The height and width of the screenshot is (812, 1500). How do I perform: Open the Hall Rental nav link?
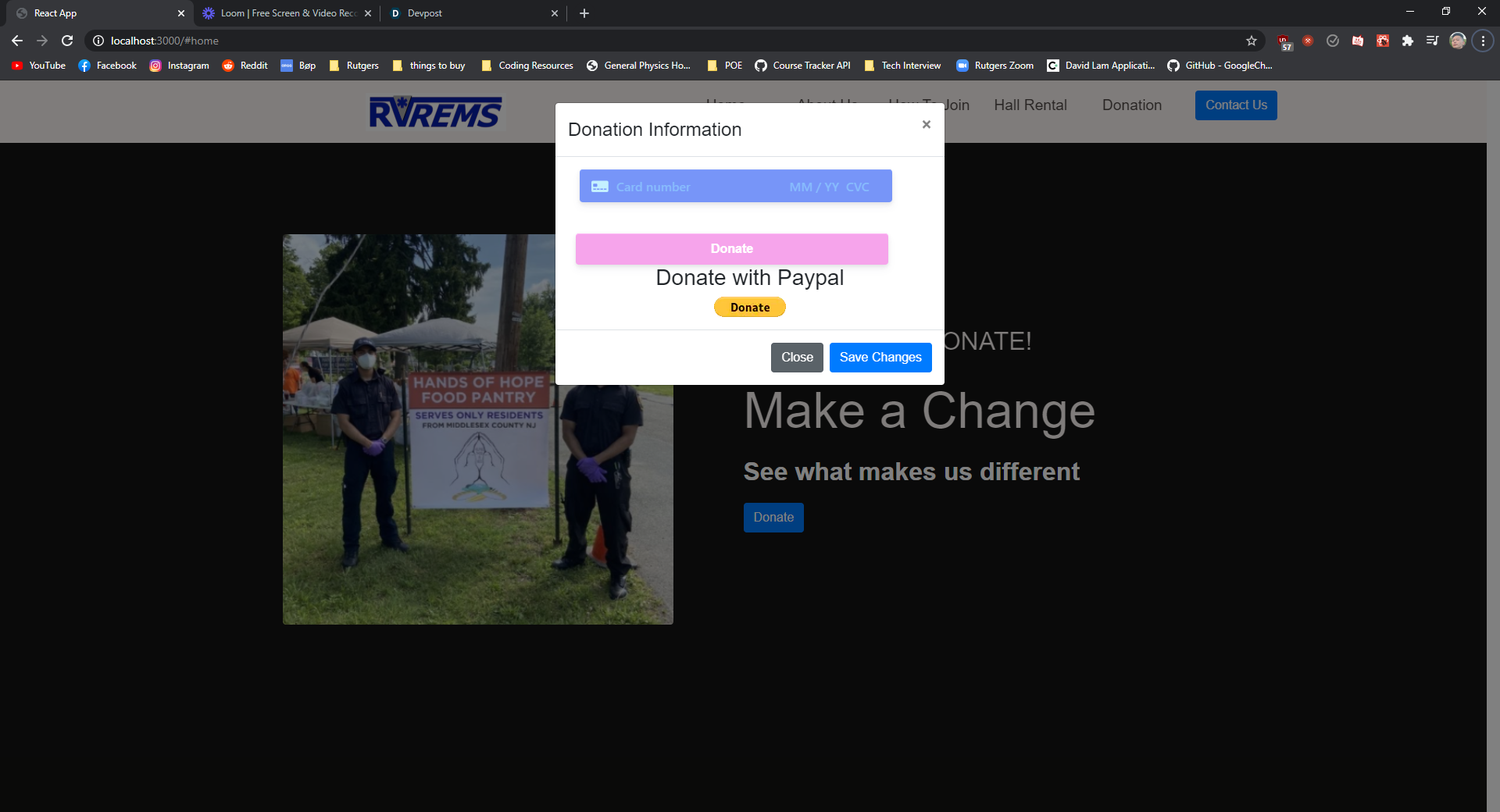coord(1030,105)
